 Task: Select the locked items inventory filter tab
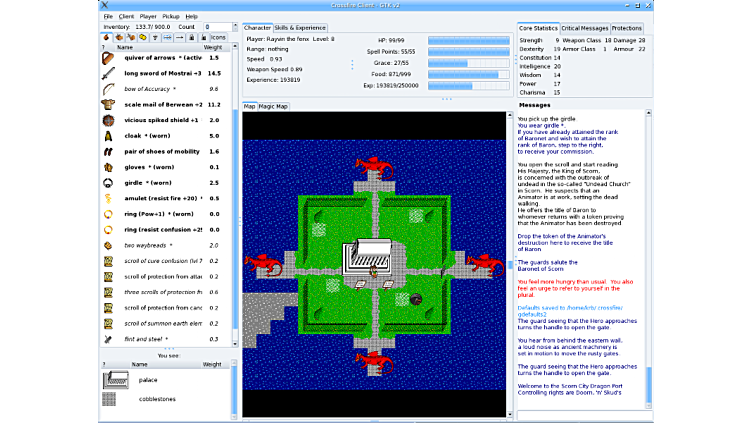coord(191,37)
